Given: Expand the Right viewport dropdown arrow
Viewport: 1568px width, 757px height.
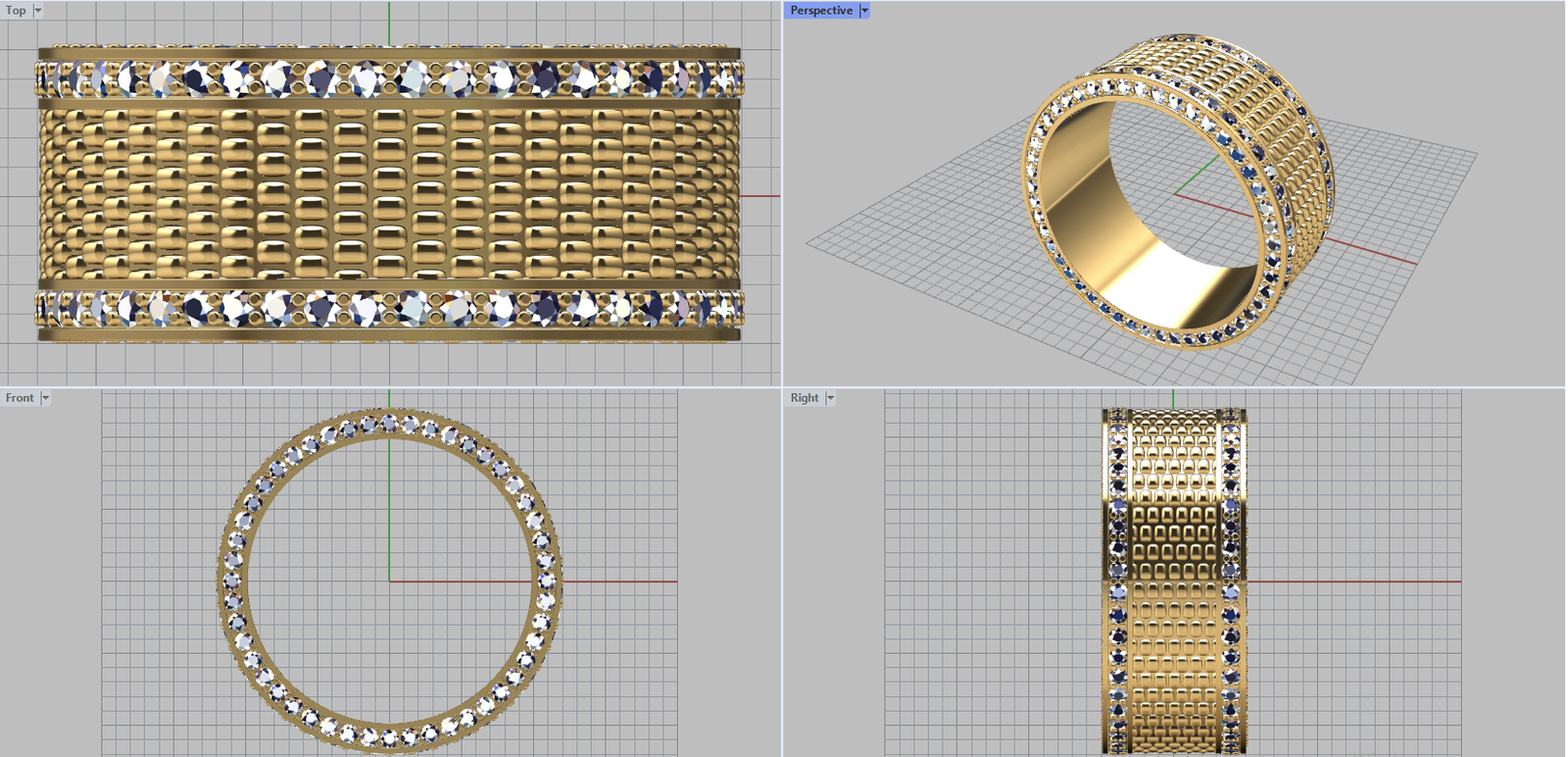Looking at the screenshot, I should tap(830, 398).
